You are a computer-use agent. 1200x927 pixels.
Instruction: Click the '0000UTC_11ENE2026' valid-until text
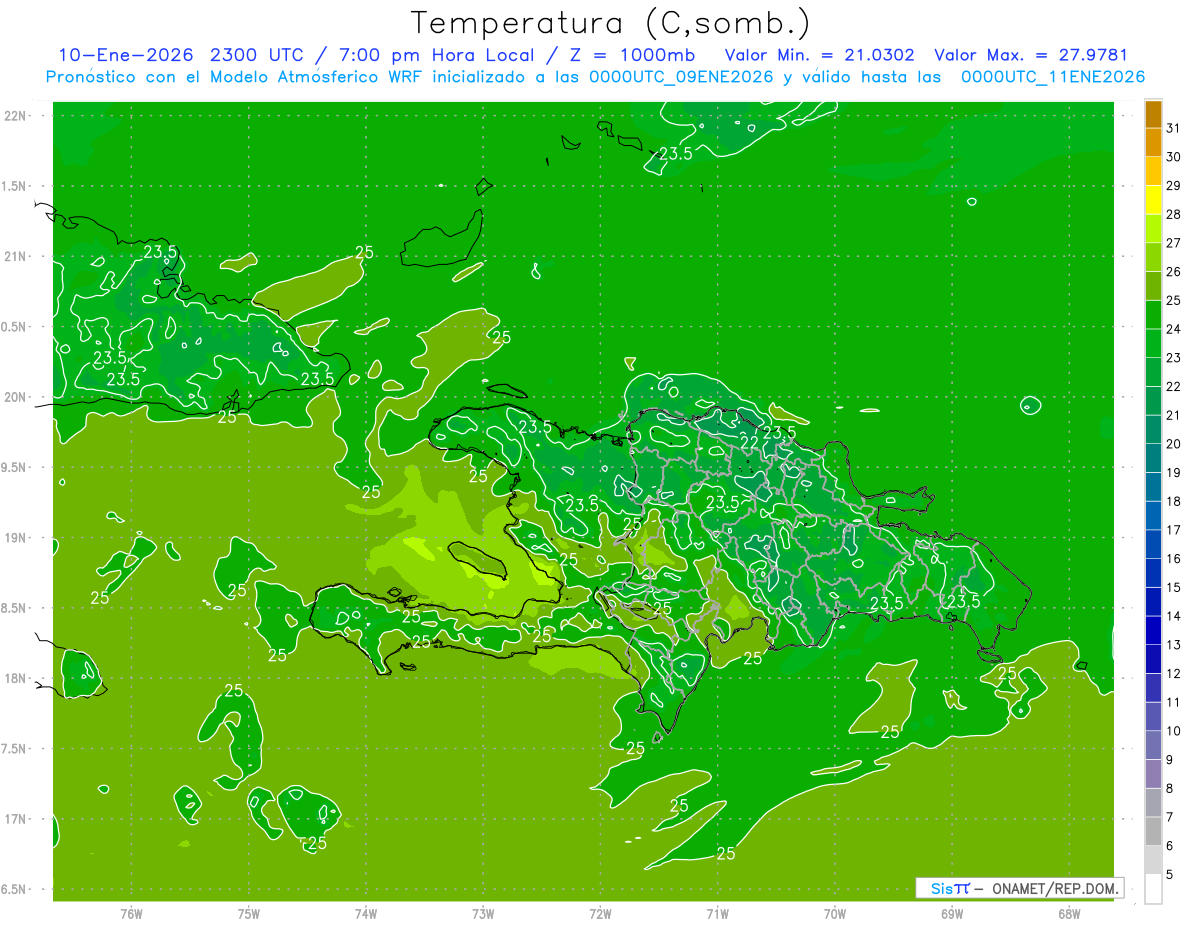1053,77
